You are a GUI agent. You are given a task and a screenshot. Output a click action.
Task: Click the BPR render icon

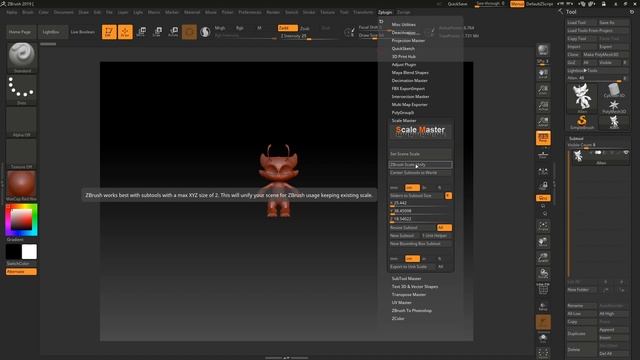click(543, 50)
